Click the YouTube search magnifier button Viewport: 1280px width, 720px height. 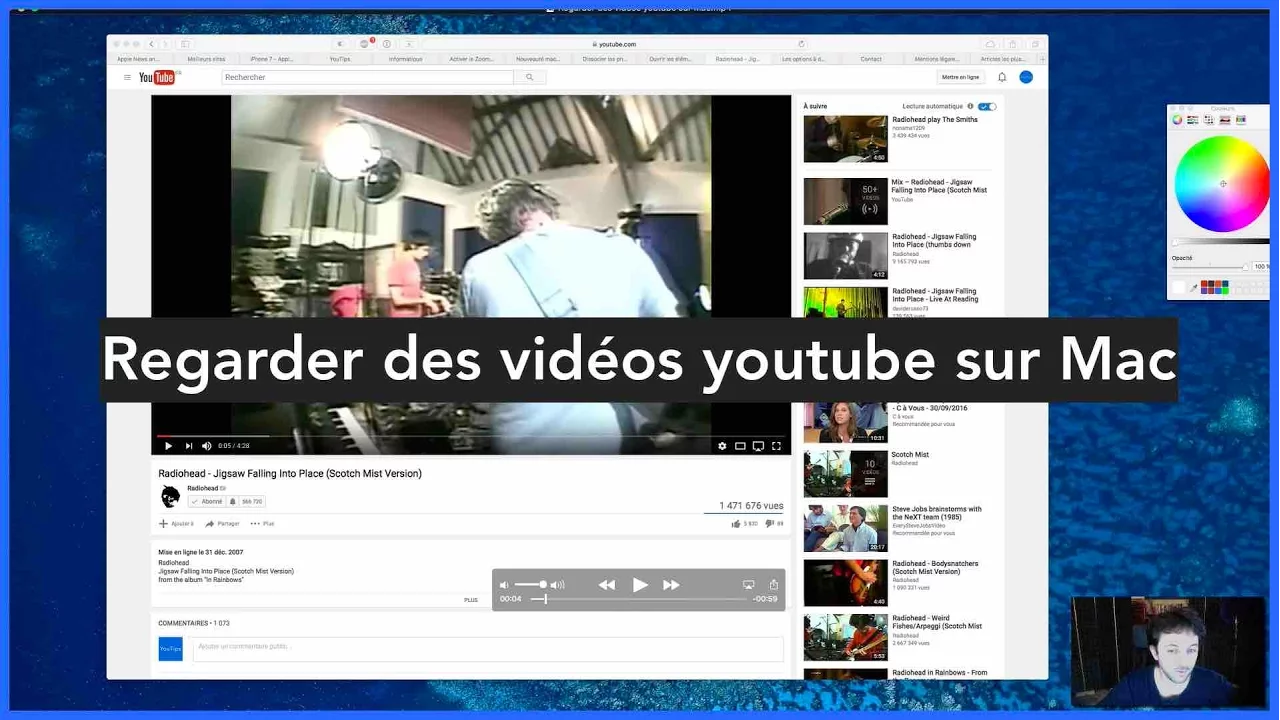click(529, 77)
